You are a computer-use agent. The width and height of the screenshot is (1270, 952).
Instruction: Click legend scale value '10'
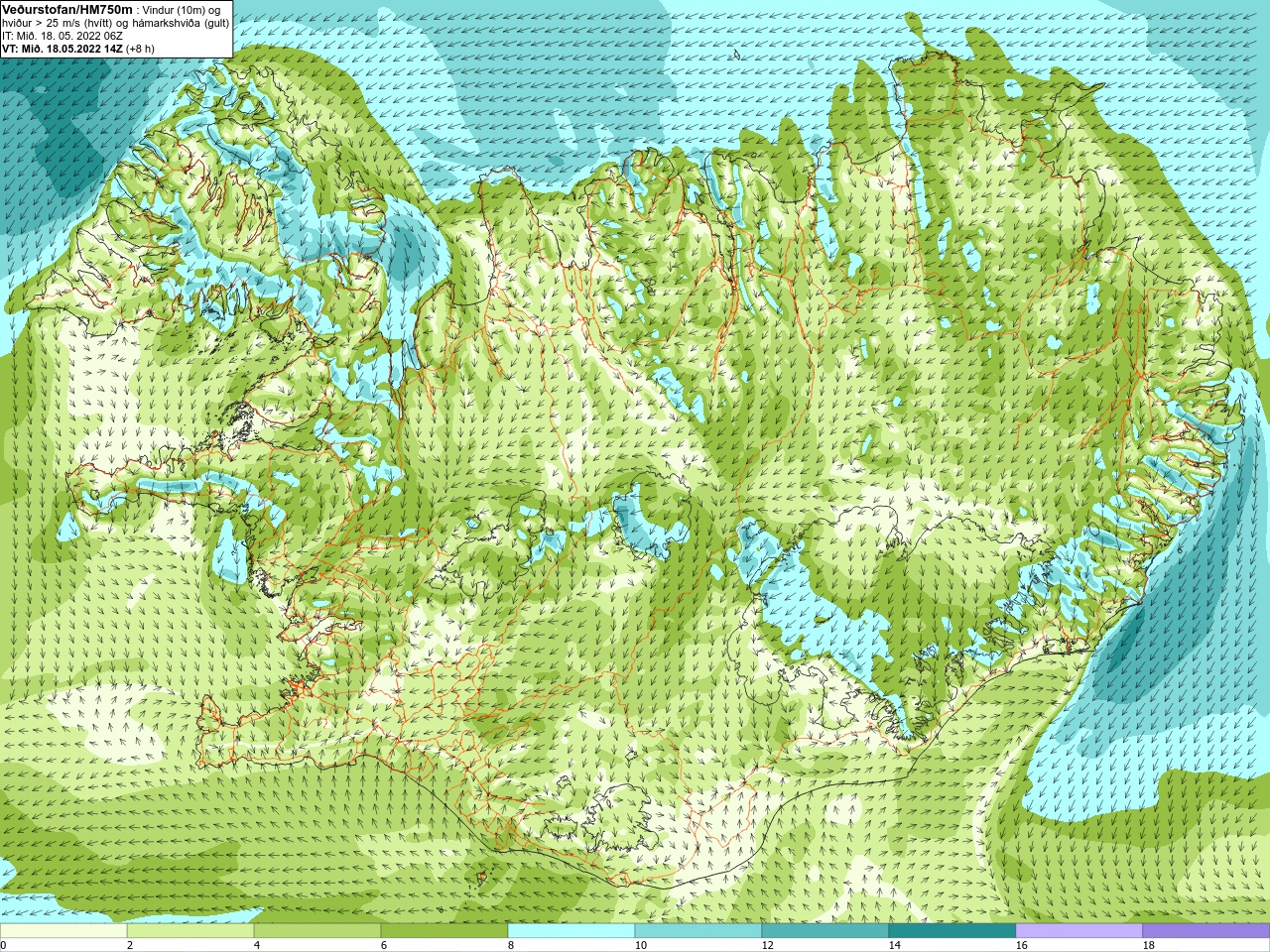[x=640, y=945]
